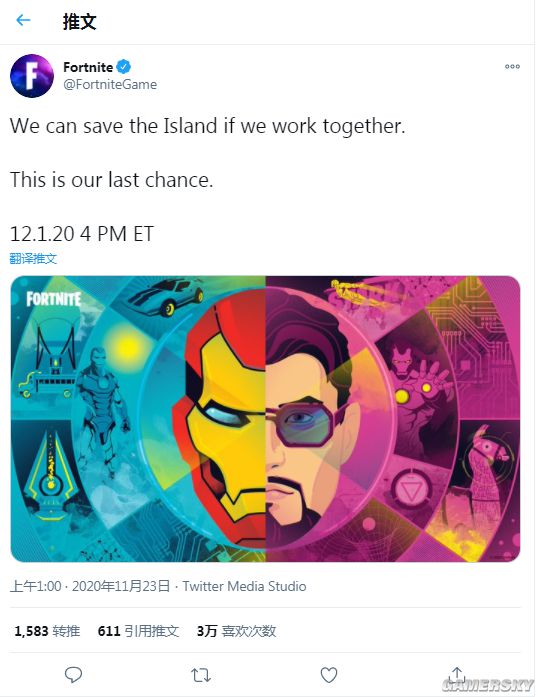Click the Twitter Media Studio source link
Screen dimensions: 540x697
[x=244, y=586]
